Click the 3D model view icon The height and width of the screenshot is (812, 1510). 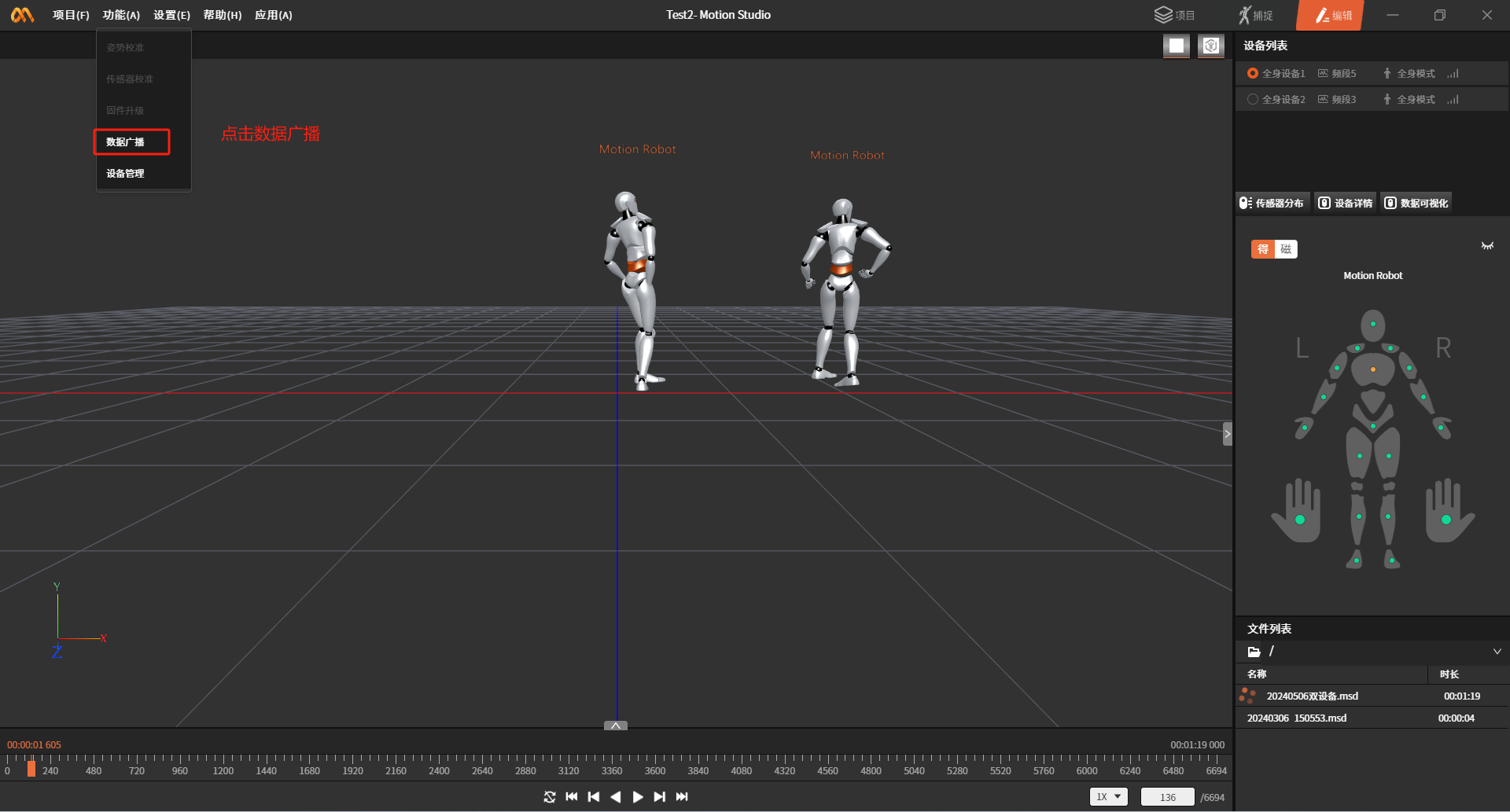click(x=1210, y=46)
